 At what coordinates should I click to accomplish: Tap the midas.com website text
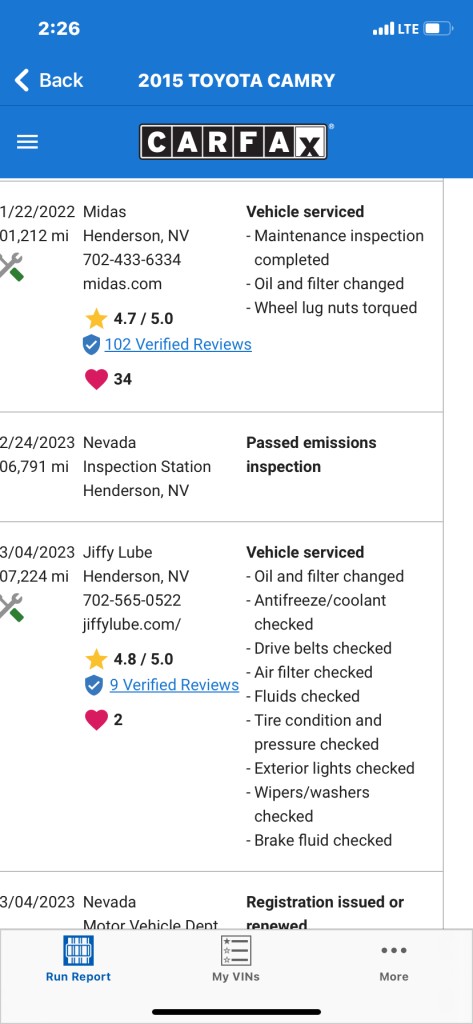point(122,284)
